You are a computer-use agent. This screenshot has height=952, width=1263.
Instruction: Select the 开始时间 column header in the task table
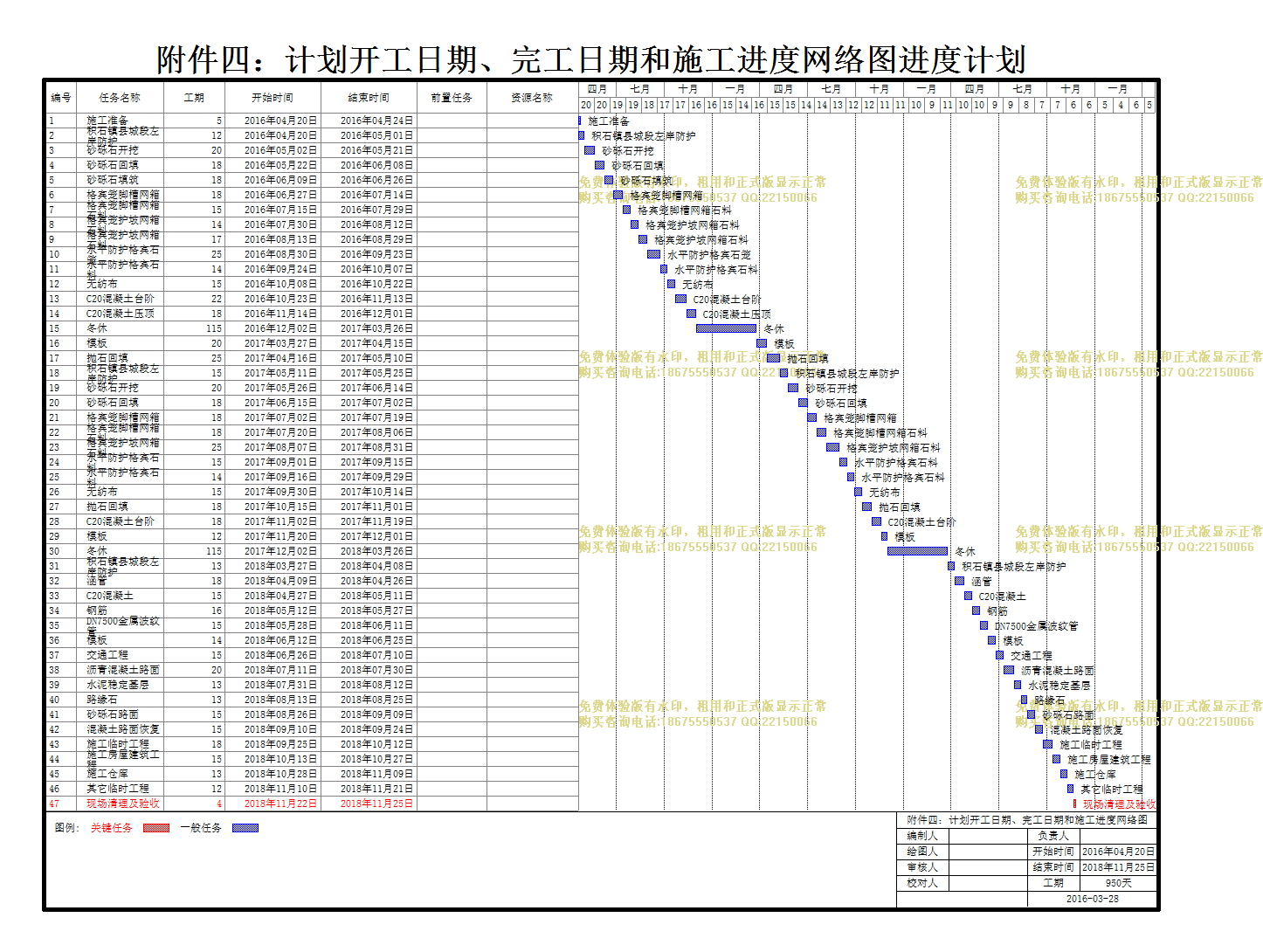[273, 98]
